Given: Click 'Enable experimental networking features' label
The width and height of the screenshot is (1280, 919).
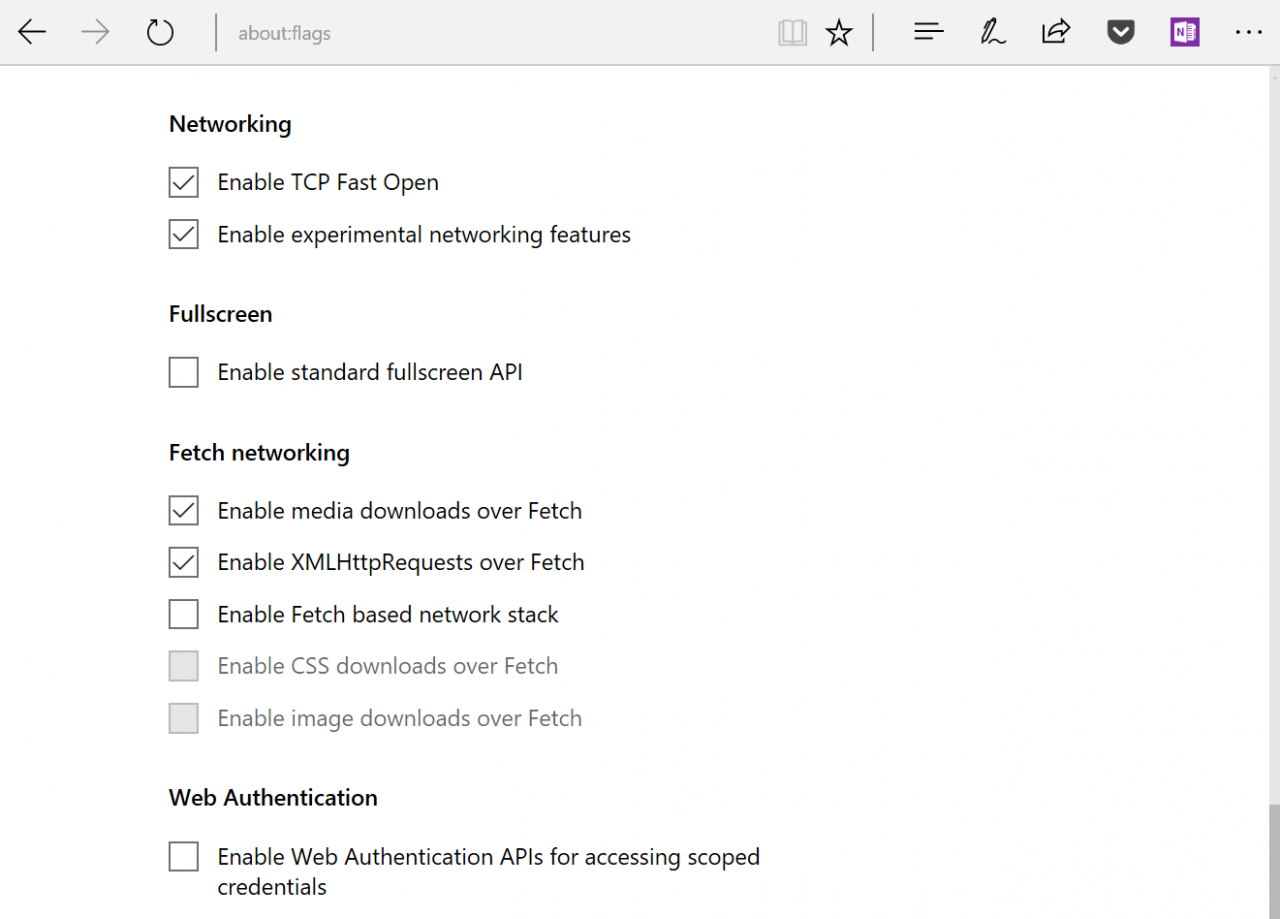Looking at the screenshot, I should click(424, 235).
